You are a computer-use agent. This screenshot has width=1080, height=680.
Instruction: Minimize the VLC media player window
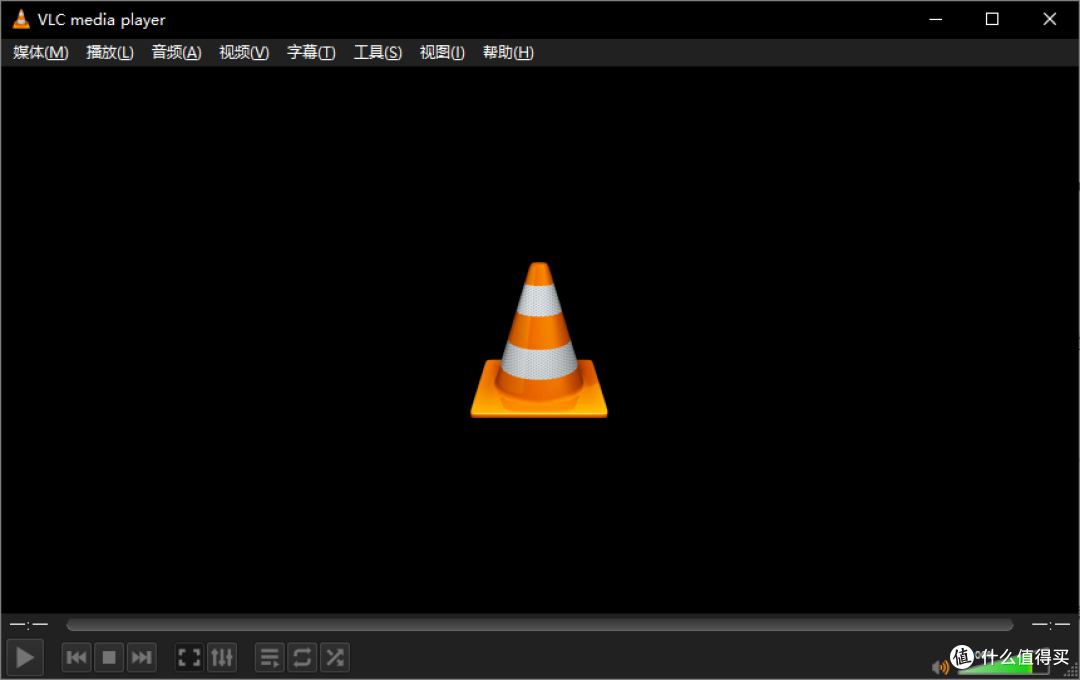coord(935,19)
